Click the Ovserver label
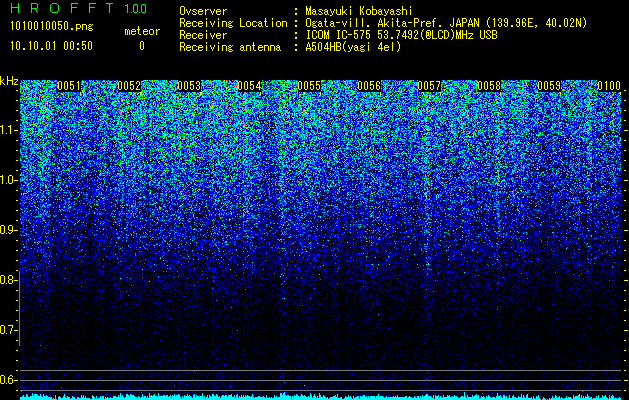629x400 pixels. coord(203,11)
